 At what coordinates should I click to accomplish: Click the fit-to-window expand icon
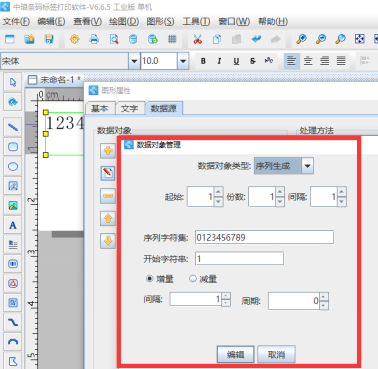click(360, 39)
